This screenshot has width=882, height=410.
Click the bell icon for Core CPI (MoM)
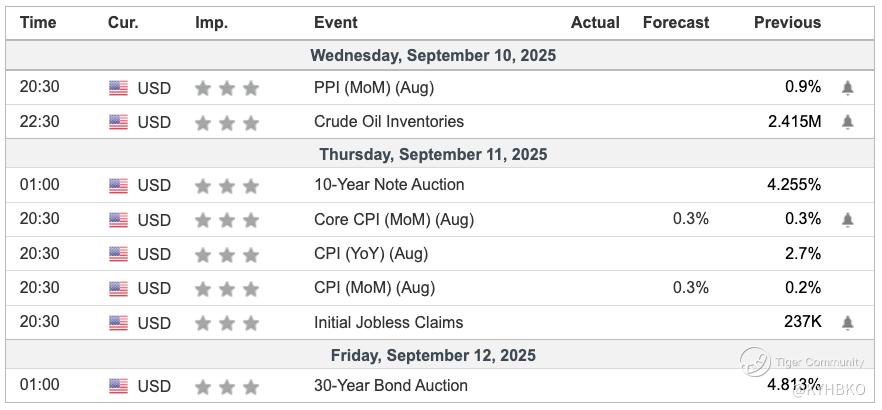coord(848,220)
